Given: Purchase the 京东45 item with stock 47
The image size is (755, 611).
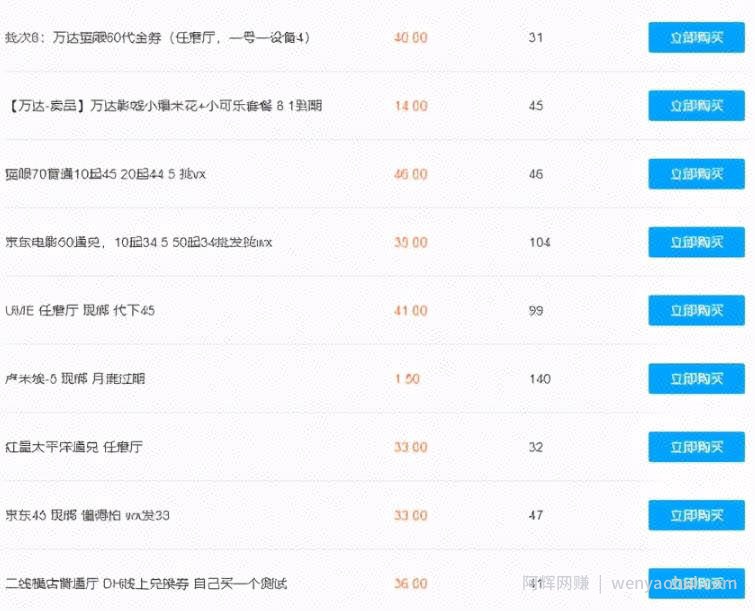Looking at the screenshot, I should pos(696,515).
